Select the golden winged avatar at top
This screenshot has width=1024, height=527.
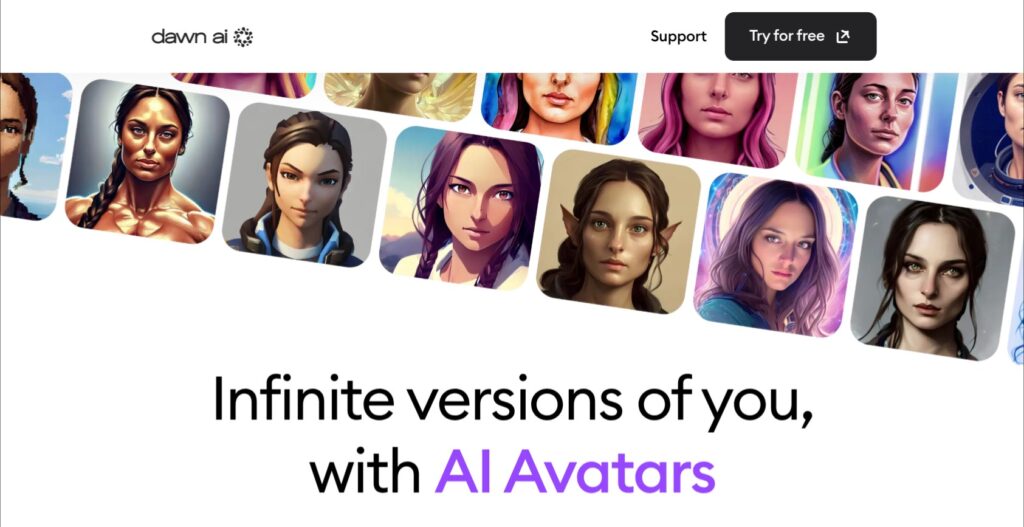pos(401,96)
